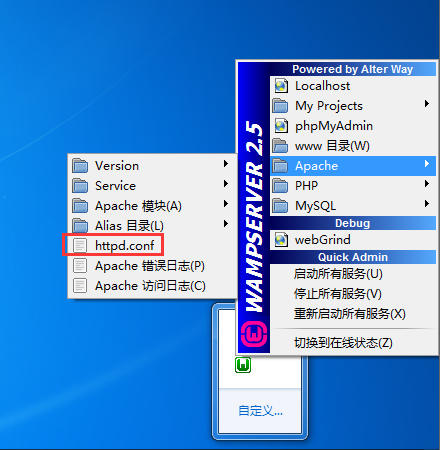Expand the Version submenu arrow

tap(226, 163)
